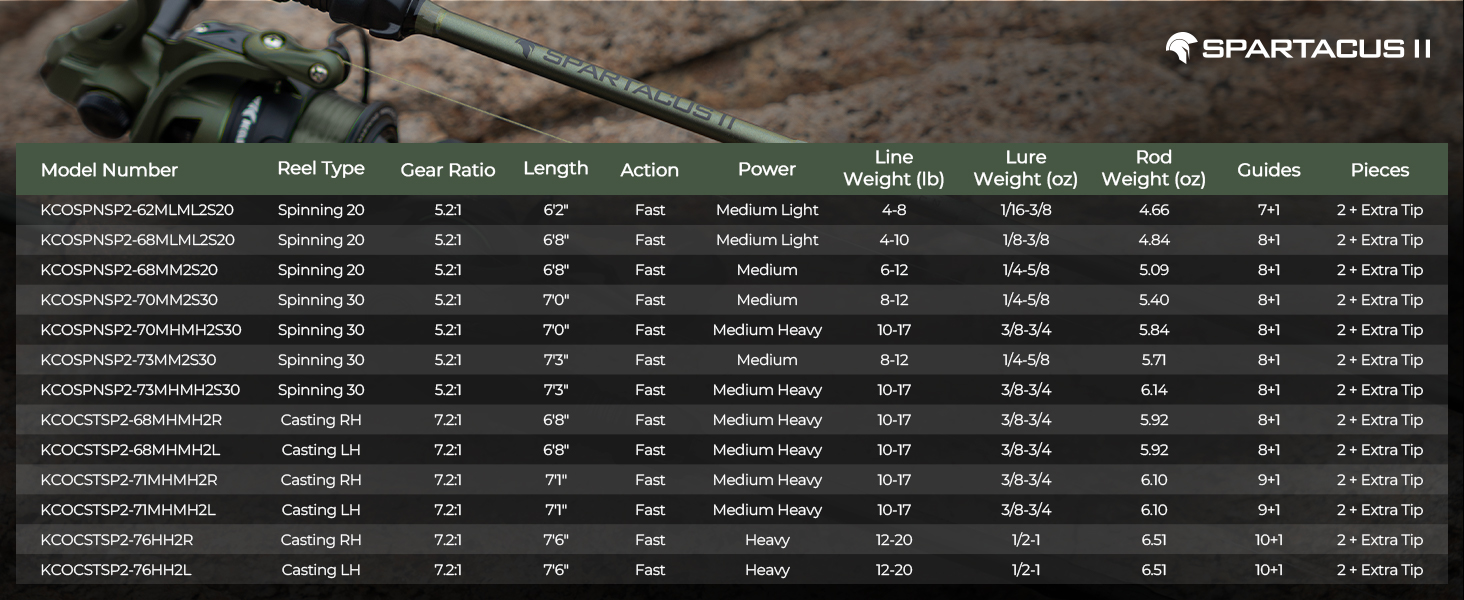This screenshot has height=600, width=1464.
Task: Click the 4.66 rod weight value
Action: coord(1154,210)
